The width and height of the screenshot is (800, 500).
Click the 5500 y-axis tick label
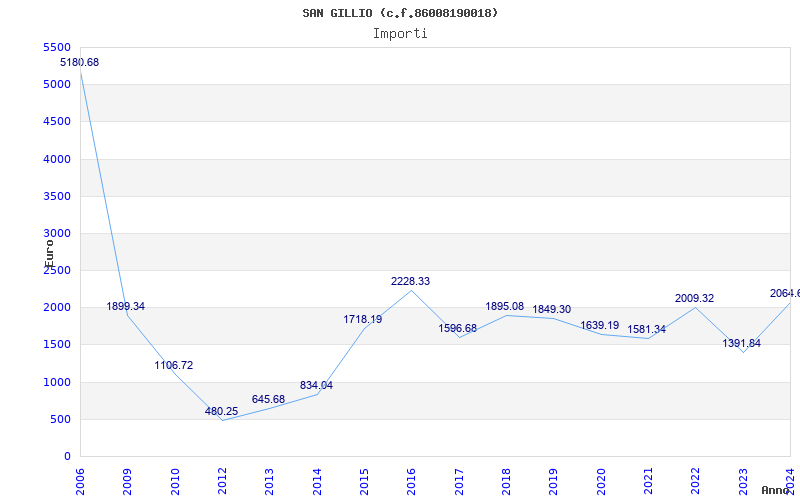click(x=57, y=47)
